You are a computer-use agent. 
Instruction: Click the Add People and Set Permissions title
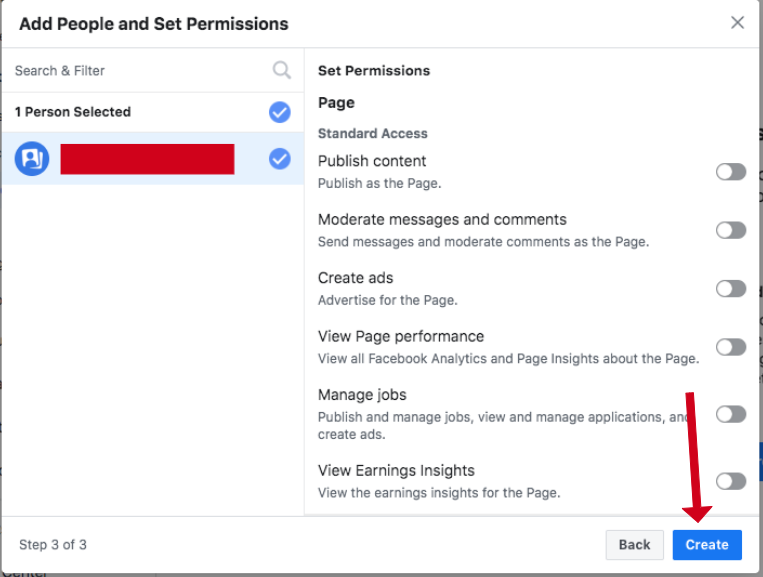coord(154,24)
